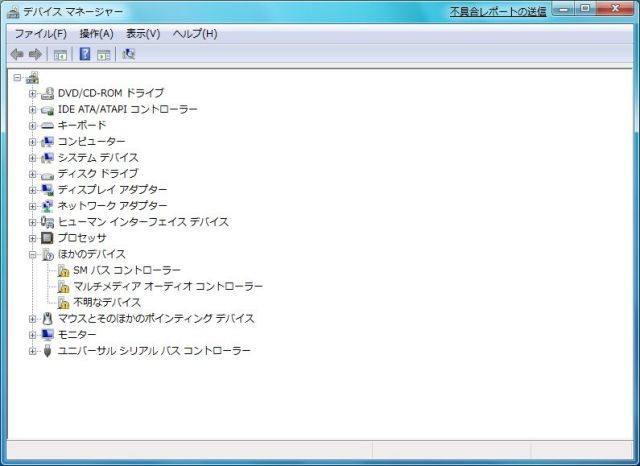
Task: Expand ユニバーサル シリアル バス コントローラー node
Action: [33, 351]
